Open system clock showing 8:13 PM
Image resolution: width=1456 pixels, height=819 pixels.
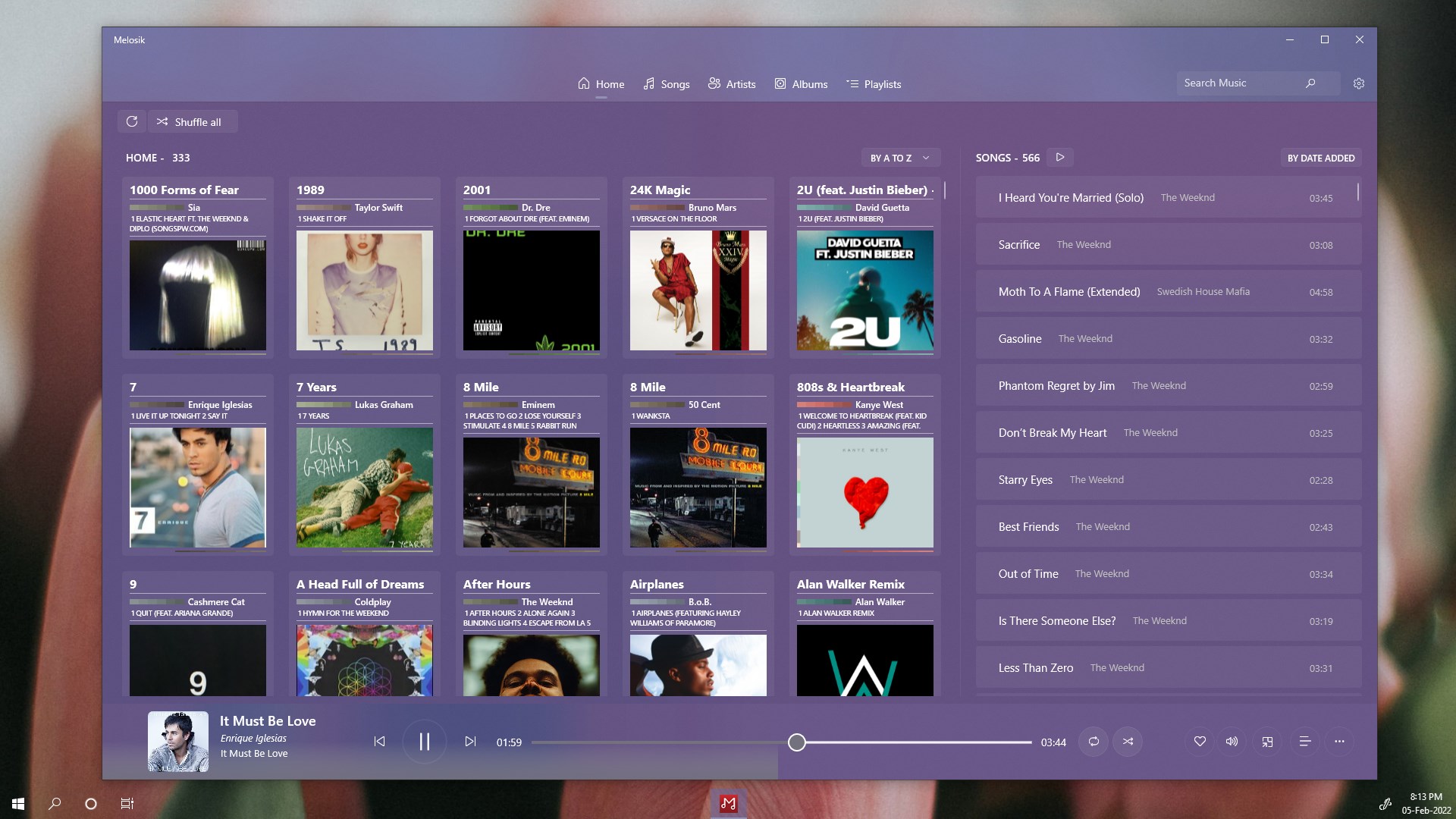click(x=1426, y=804)
